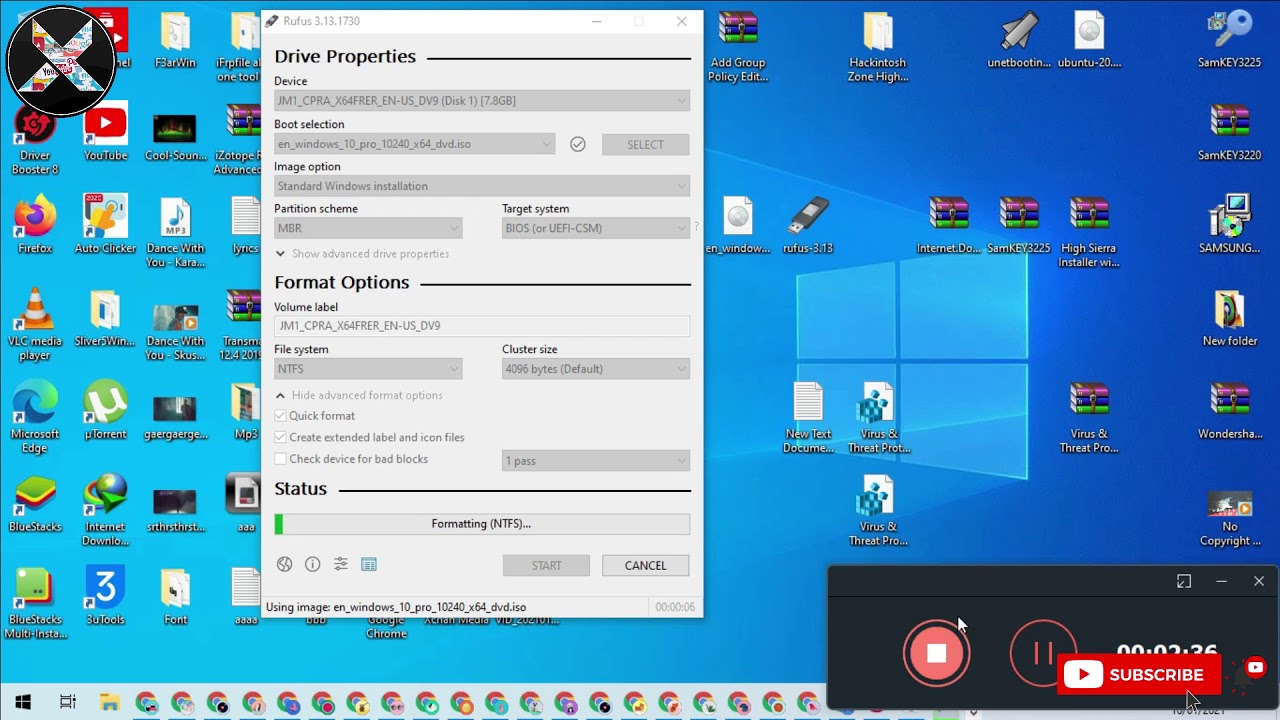Open unetbootin desktop icon
This screenshot has height=720, width=1280.
(1019, 40)
